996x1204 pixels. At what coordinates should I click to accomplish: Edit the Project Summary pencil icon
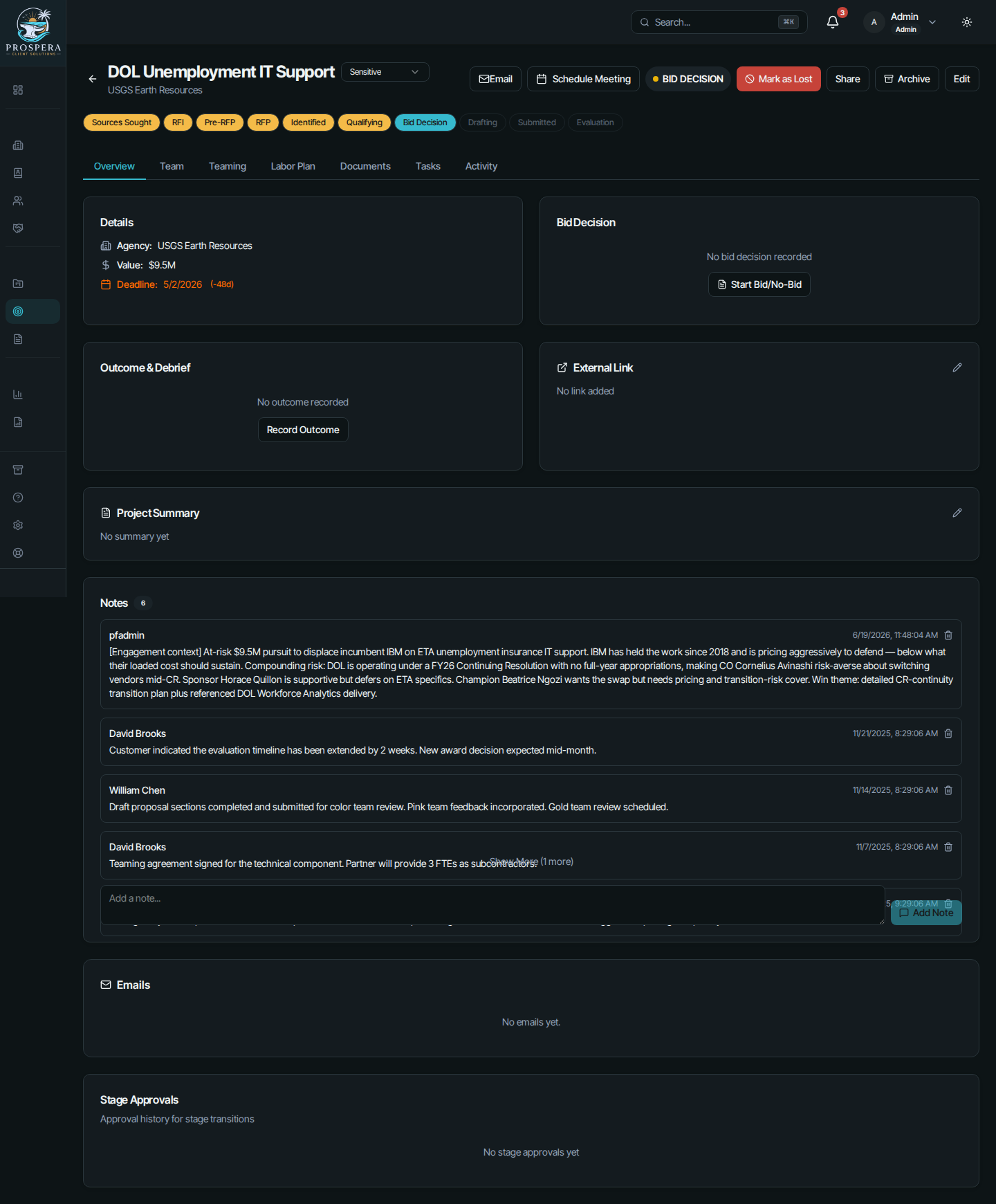[x=957, y=513]
